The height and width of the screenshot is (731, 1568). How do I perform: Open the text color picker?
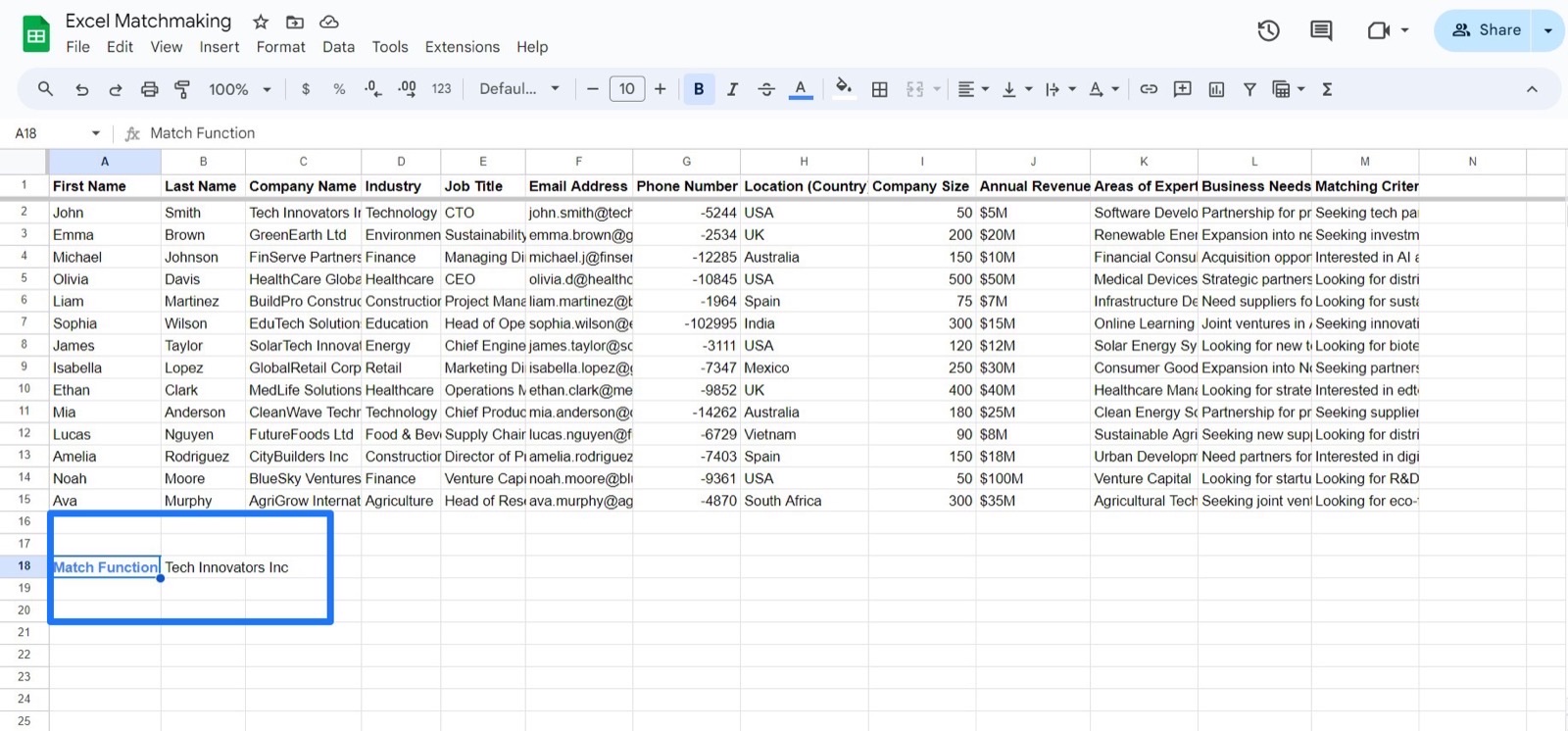[801, 89]
